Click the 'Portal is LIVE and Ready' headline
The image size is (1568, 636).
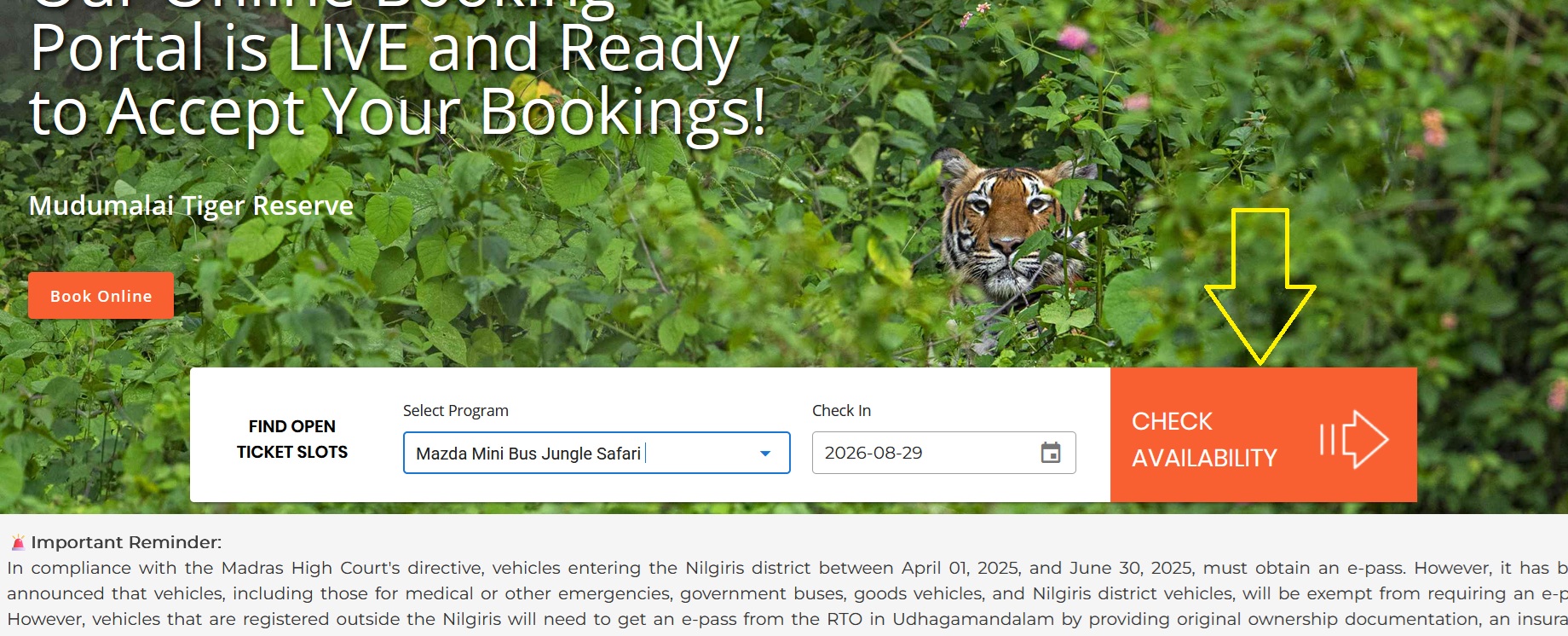[x=384, y=48]
